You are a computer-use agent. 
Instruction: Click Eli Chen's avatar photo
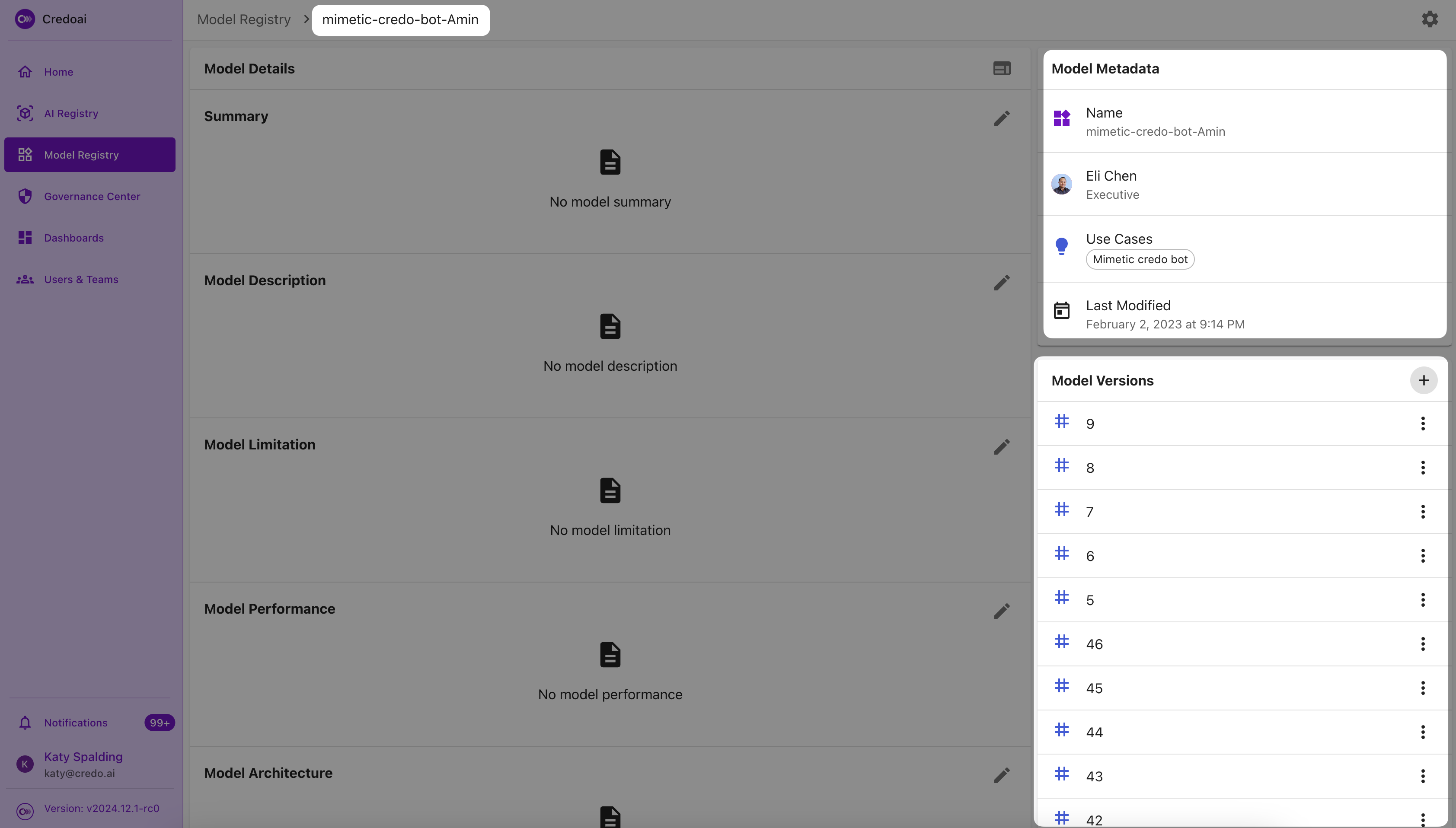1061,184
